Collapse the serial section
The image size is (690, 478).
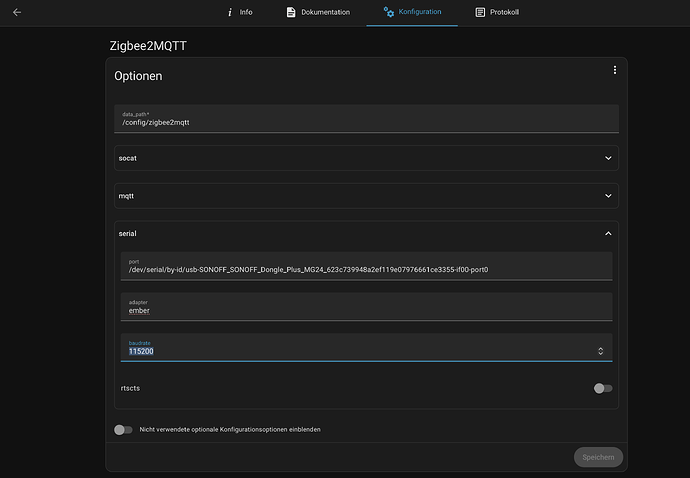coord(366,233)
